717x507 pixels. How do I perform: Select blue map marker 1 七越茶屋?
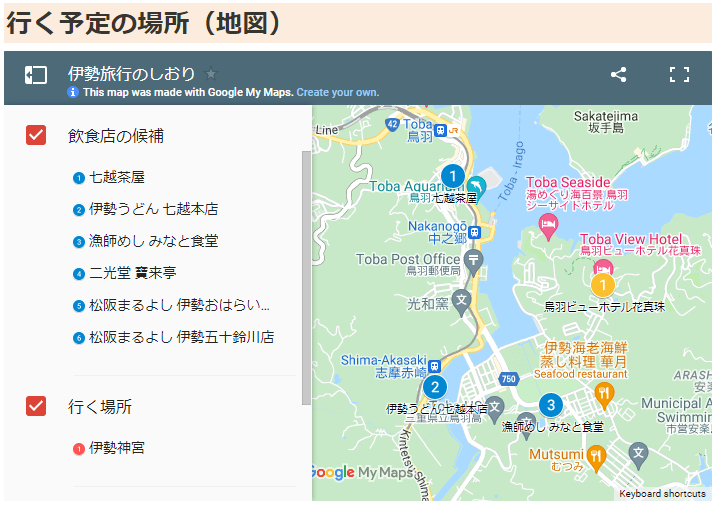click(x=453, y=176)
